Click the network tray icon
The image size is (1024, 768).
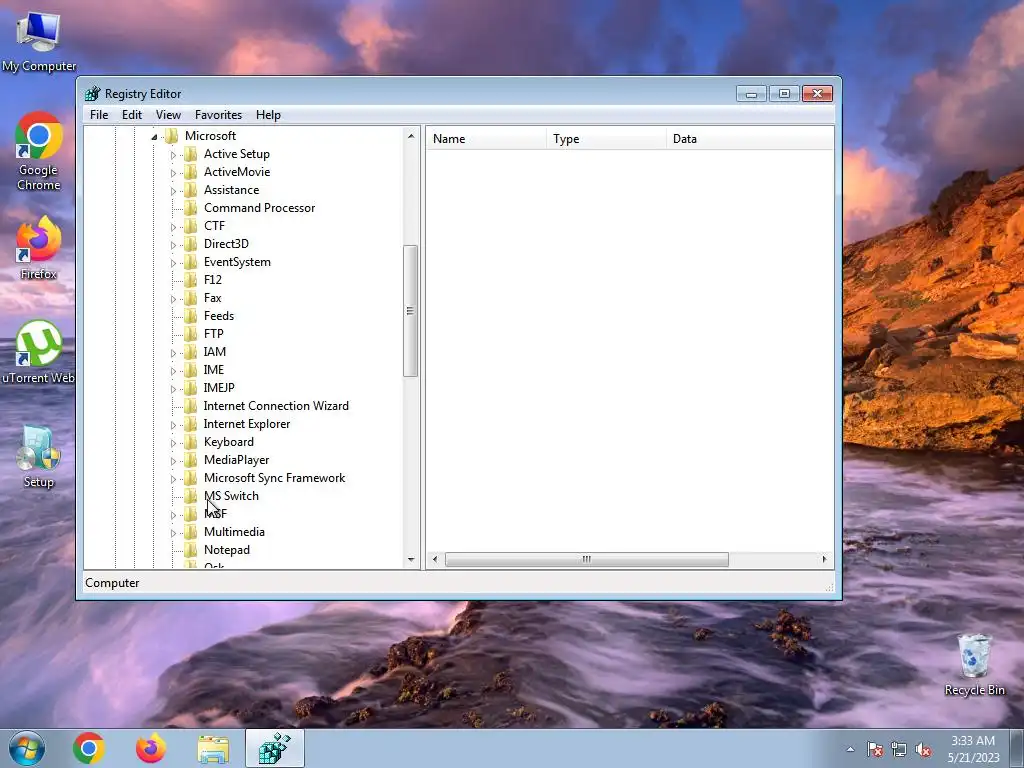899,749
